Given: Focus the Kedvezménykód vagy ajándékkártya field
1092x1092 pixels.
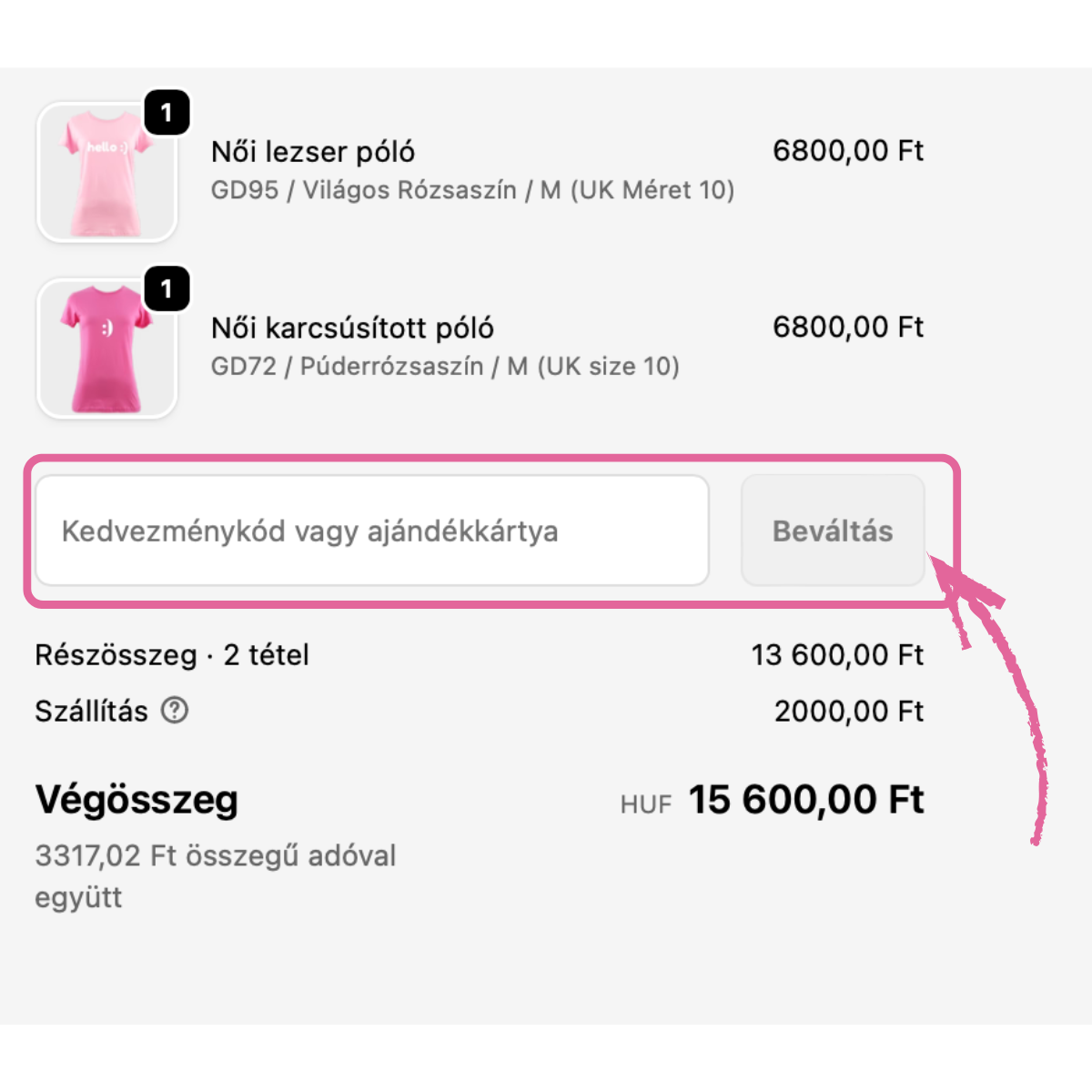Looking at the screenshot, I should tap(371, 531).
